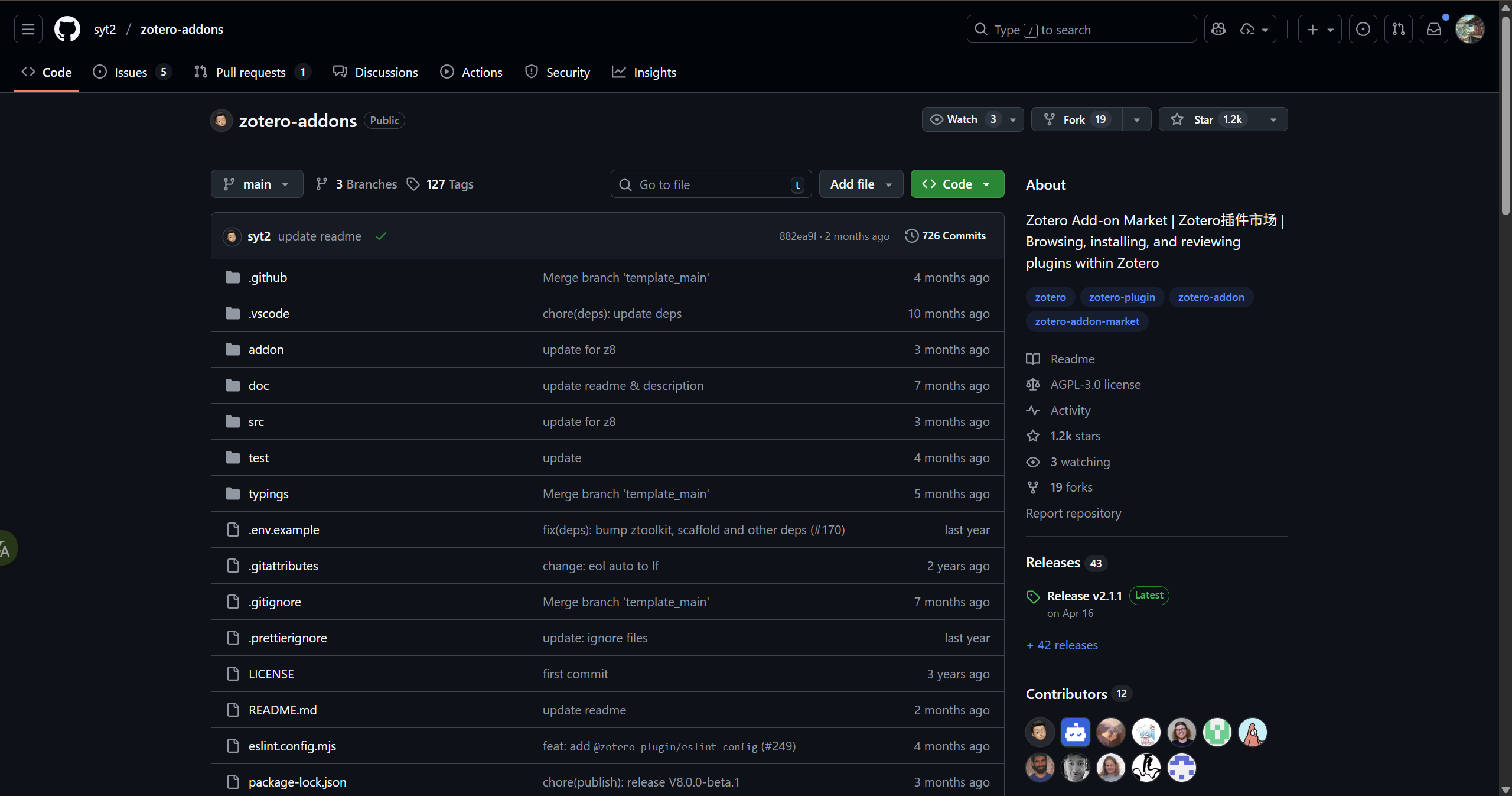Expand the Fork options dropdown arrow

(1136, 119)
